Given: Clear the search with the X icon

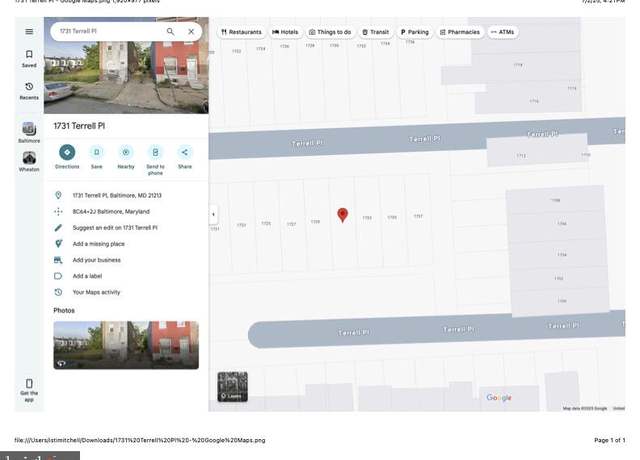Looking at the screenshot, I should click(x=191, y=31).
